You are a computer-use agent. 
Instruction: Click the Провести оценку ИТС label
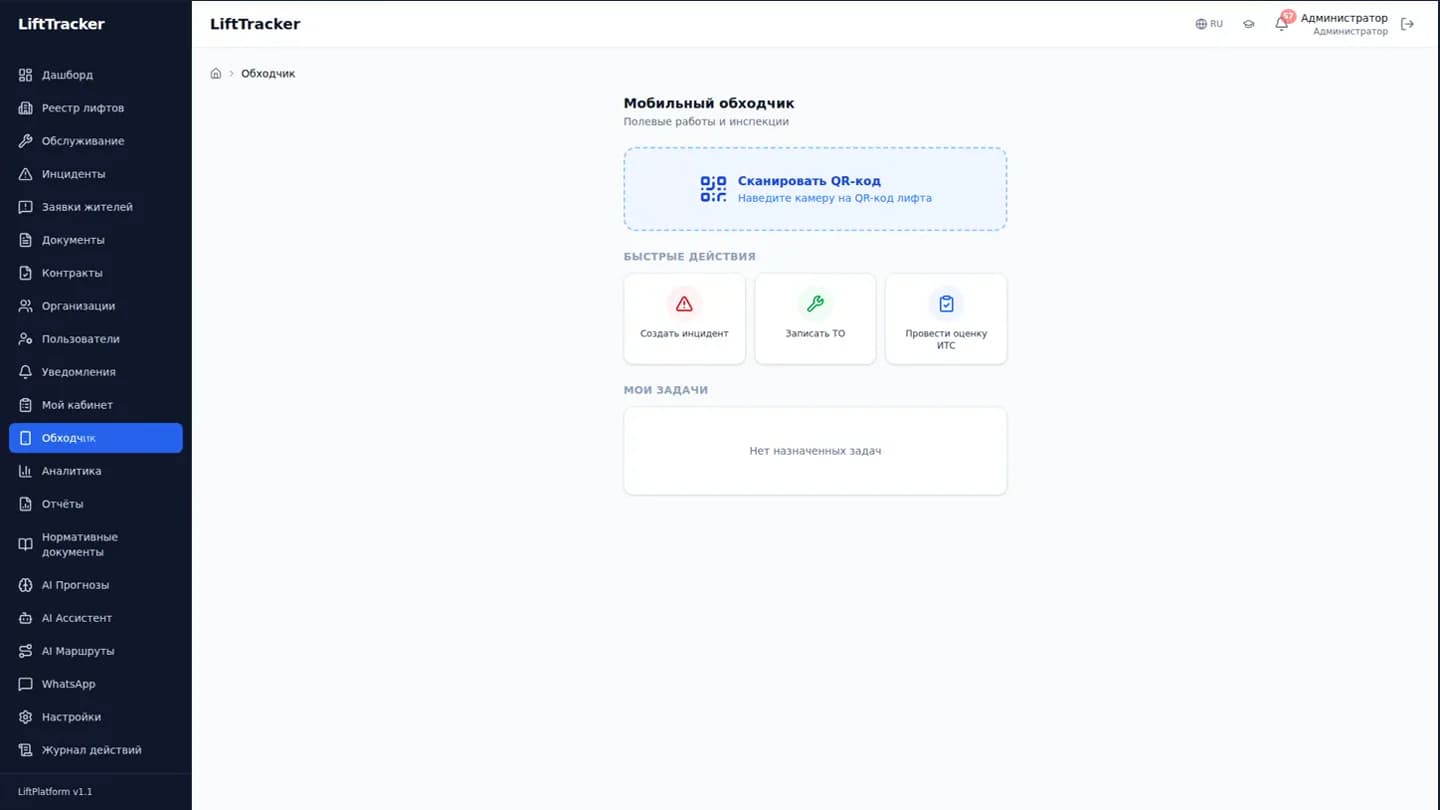tap(946, 340)
